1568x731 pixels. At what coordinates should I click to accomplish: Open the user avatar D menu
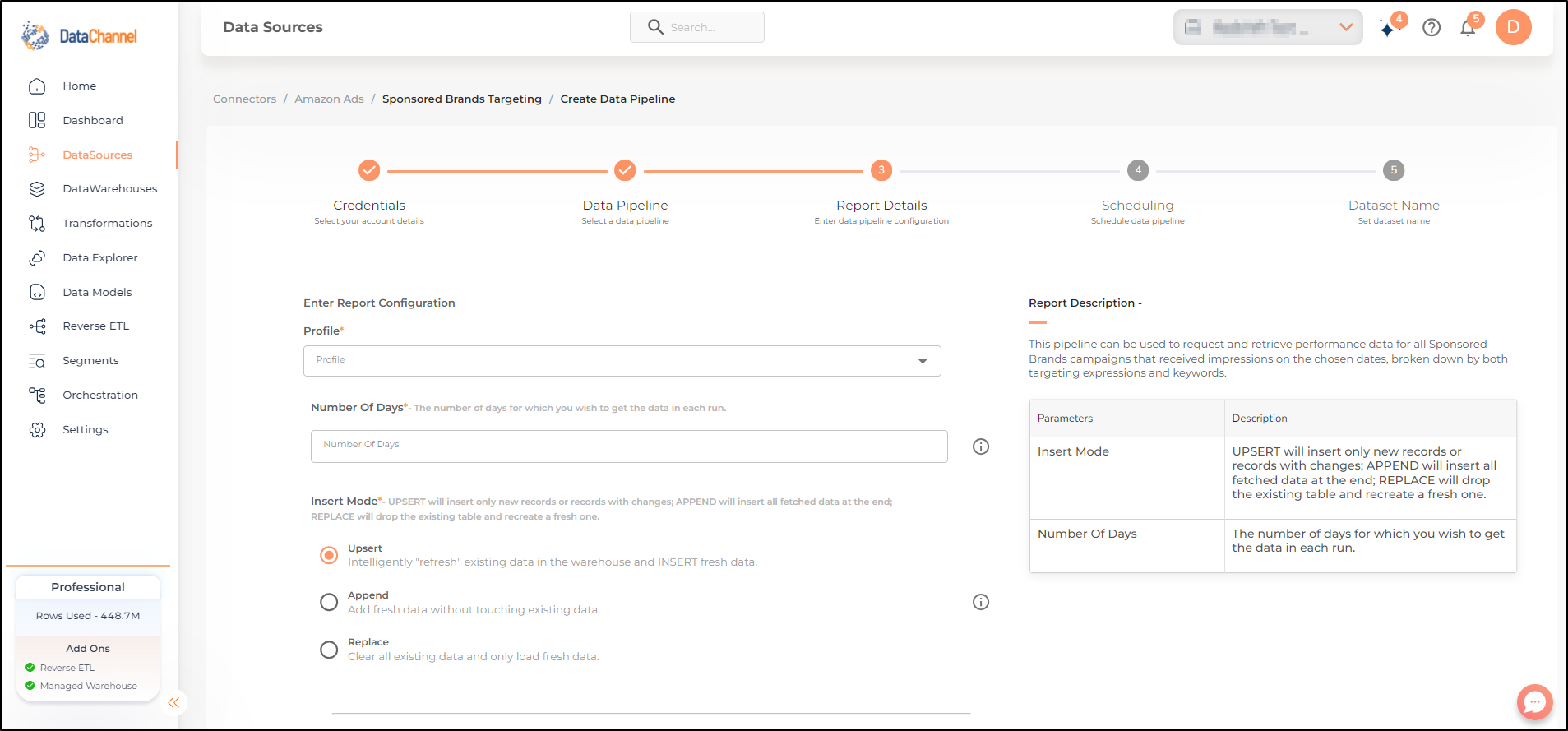pos(1513,27)
